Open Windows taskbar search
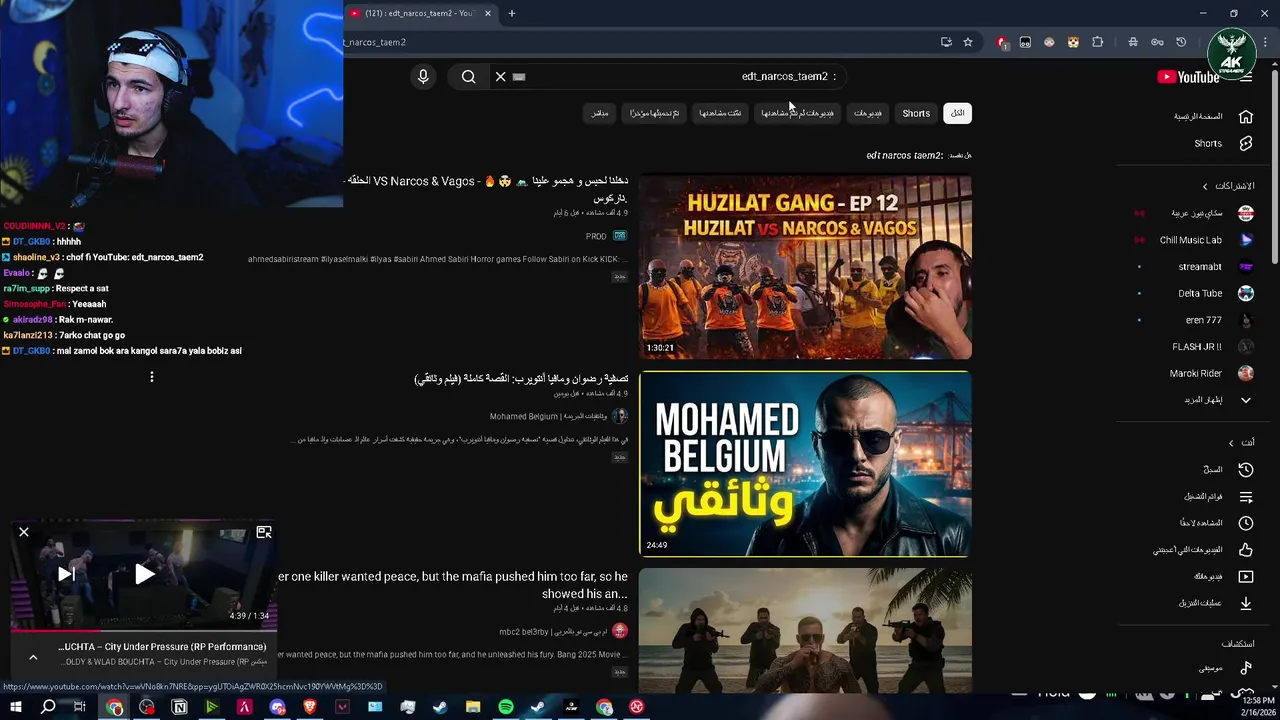The height and width of the screenshot is (720, 1280). [x=48, y=707]
